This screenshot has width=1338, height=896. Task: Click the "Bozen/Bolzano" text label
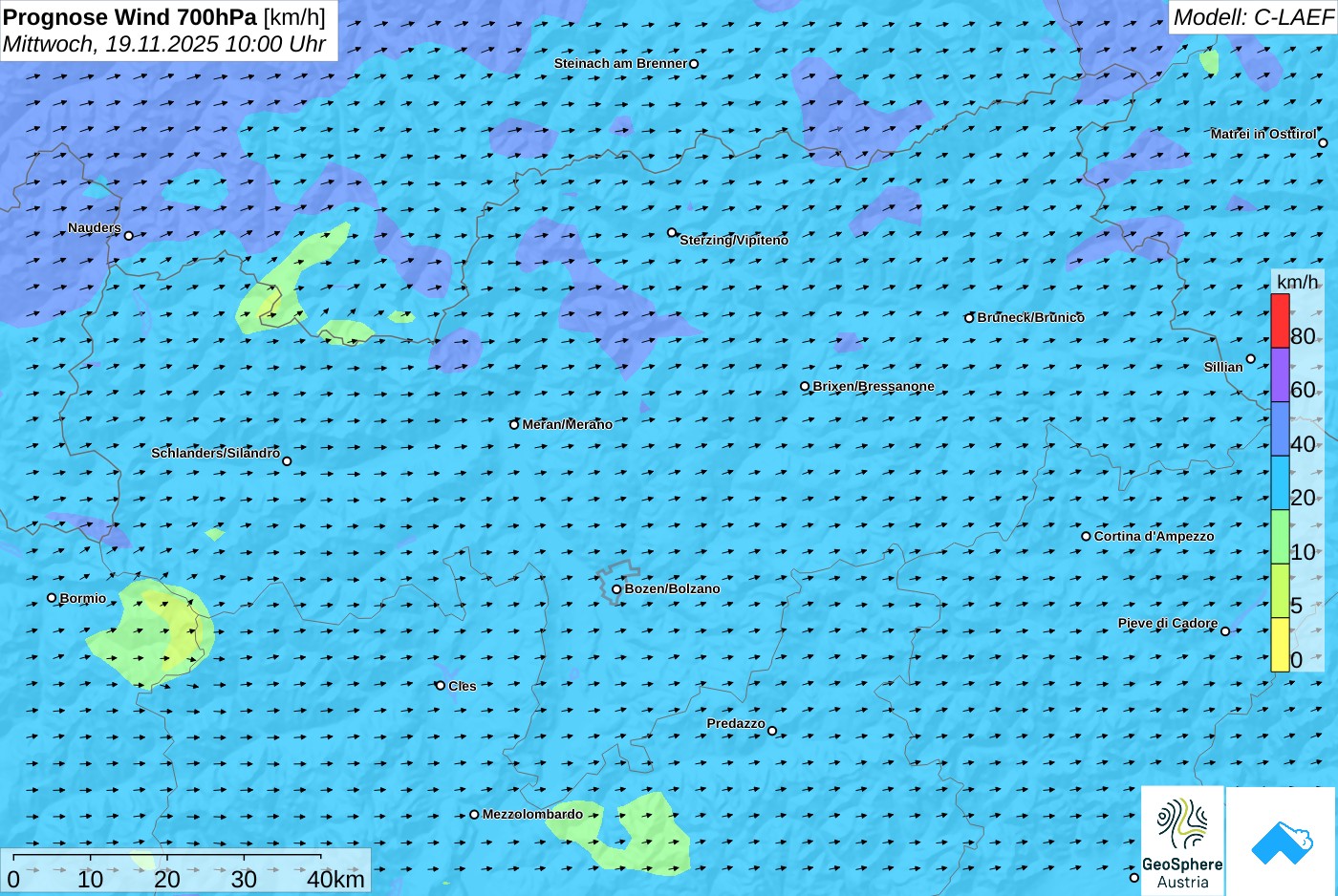(x=672, y=588)
